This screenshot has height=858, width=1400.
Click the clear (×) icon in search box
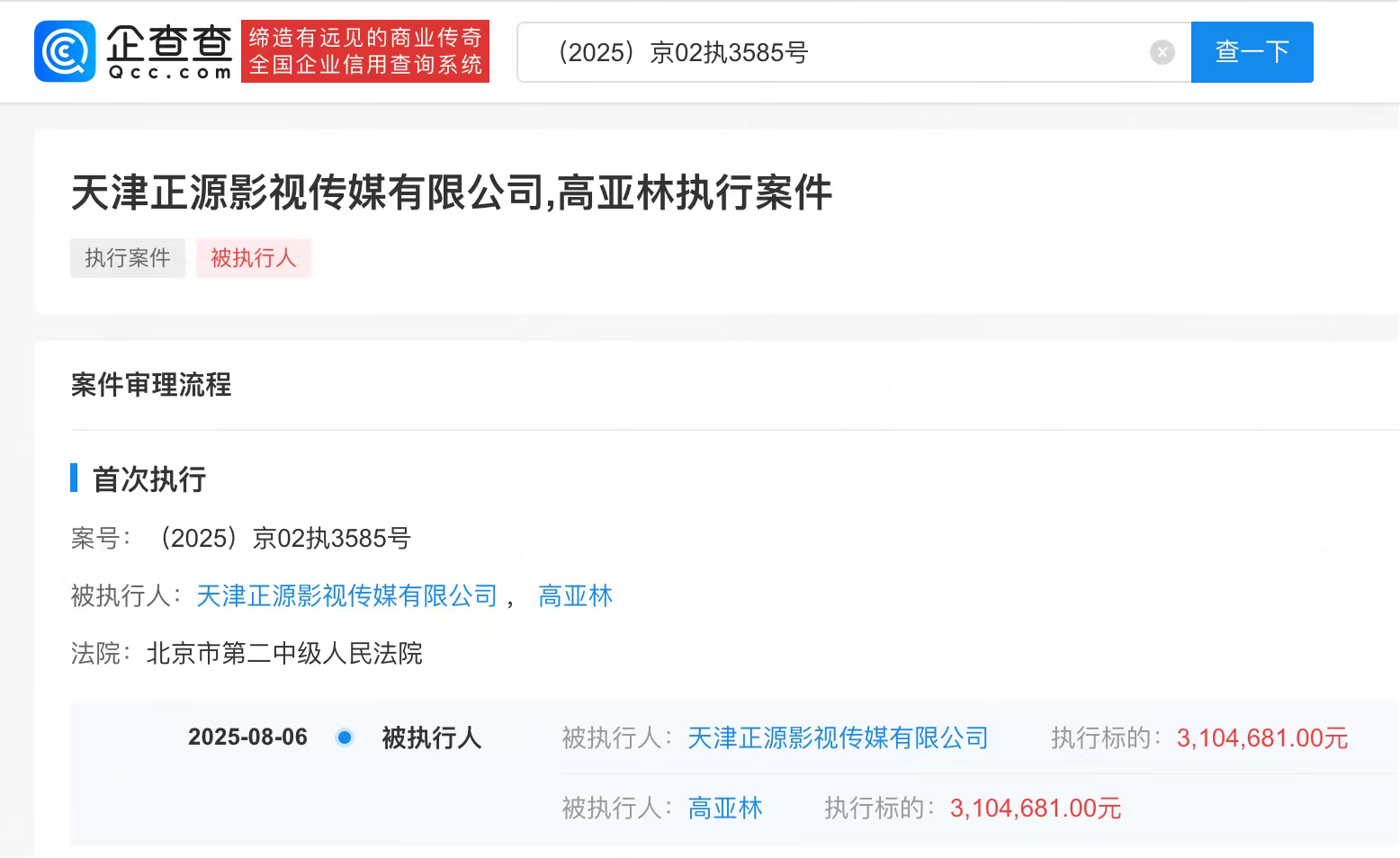[x=1162, y=51]
